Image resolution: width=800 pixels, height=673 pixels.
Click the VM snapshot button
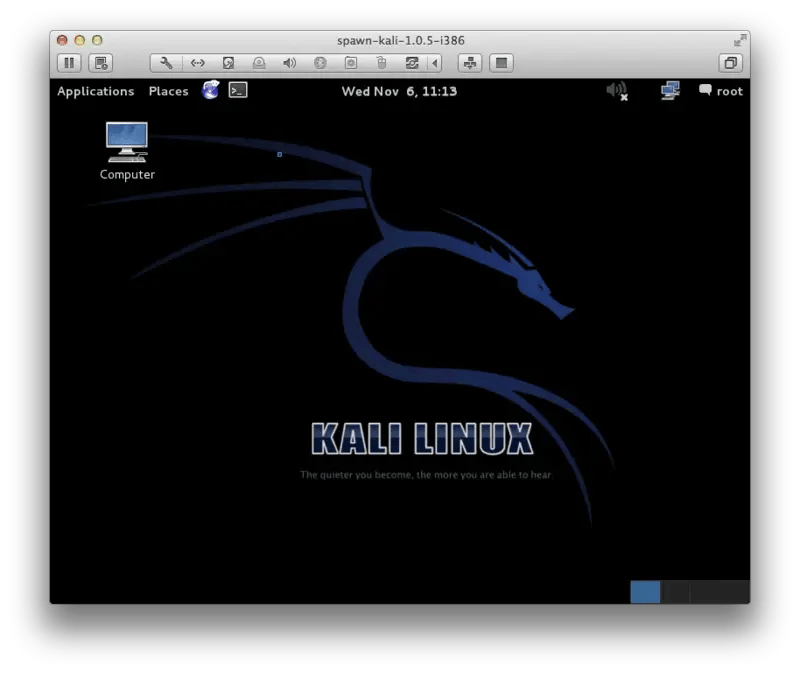[100, 63]
